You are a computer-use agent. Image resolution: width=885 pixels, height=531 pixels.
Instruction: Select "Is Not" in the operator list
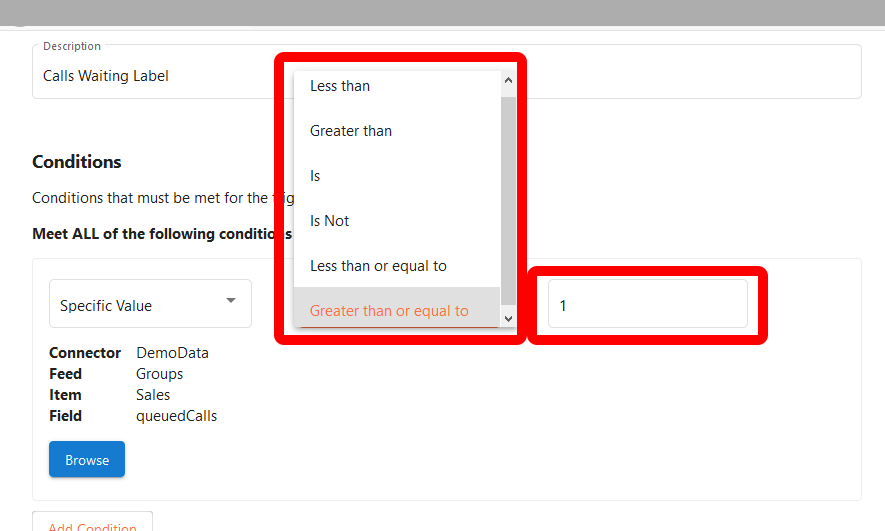tap(329, 221)
